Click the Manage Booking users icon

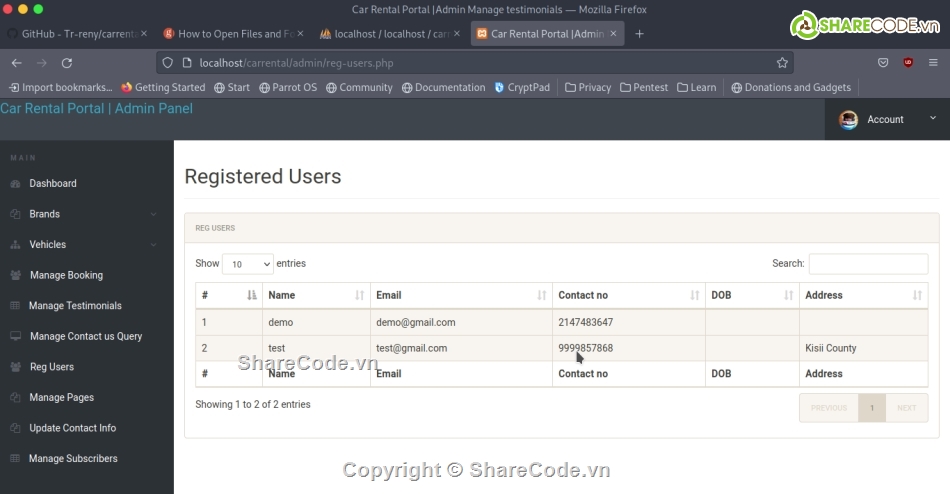[15, 275]
